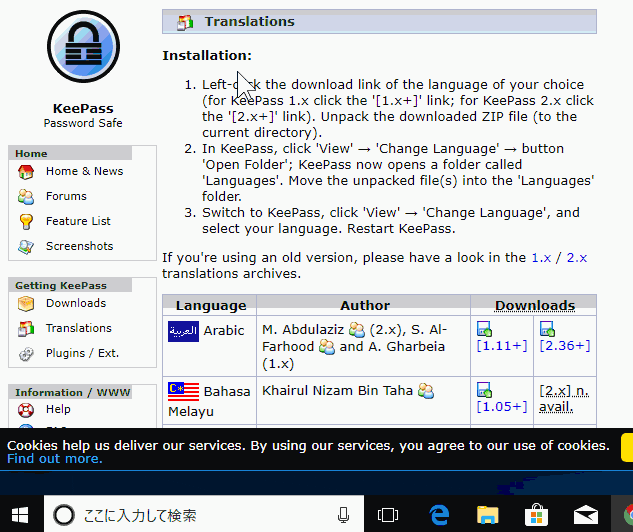Click the Bahasa Melayu Malaysian flag image

183,391
